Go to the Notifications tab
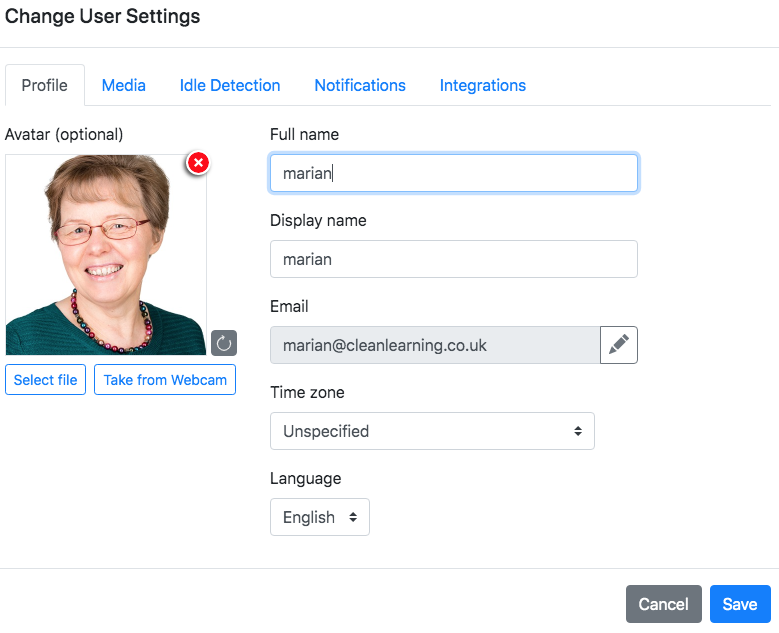The width and height of the screenshot is (779, 633). pos(360,85)
